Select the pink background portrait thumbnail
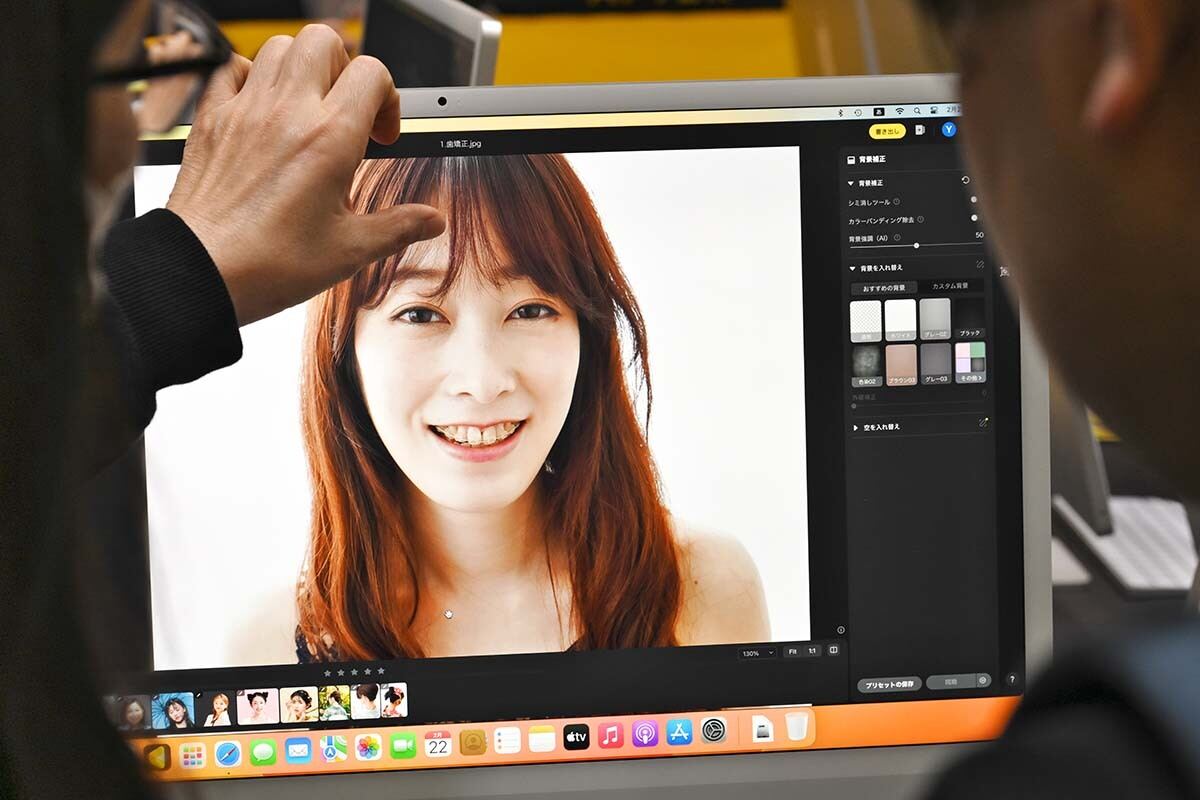The image size is (1200, 800). (257, 706)
